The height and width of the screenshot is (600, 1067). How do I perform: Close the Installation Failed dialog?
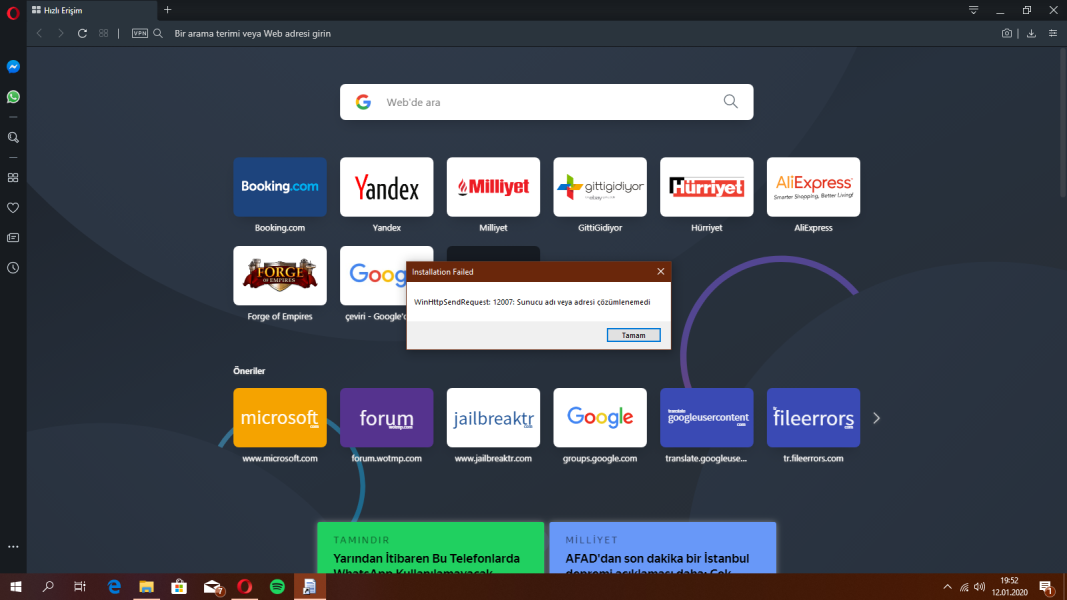pos(660,271)
